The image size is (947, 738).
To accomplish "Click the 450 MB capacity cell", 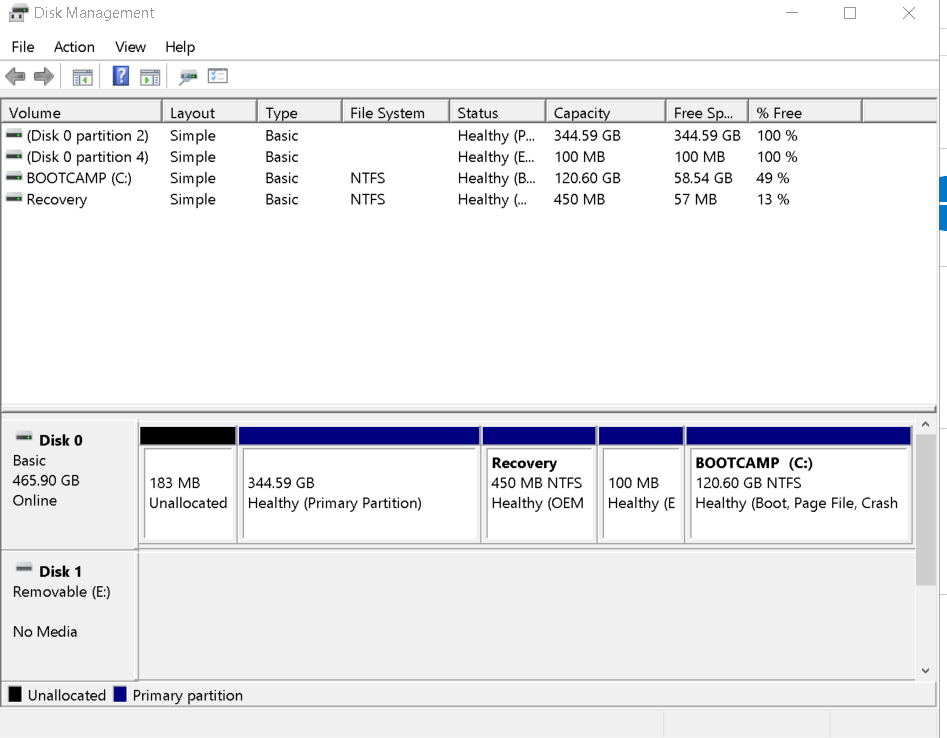I will (579, 199).
